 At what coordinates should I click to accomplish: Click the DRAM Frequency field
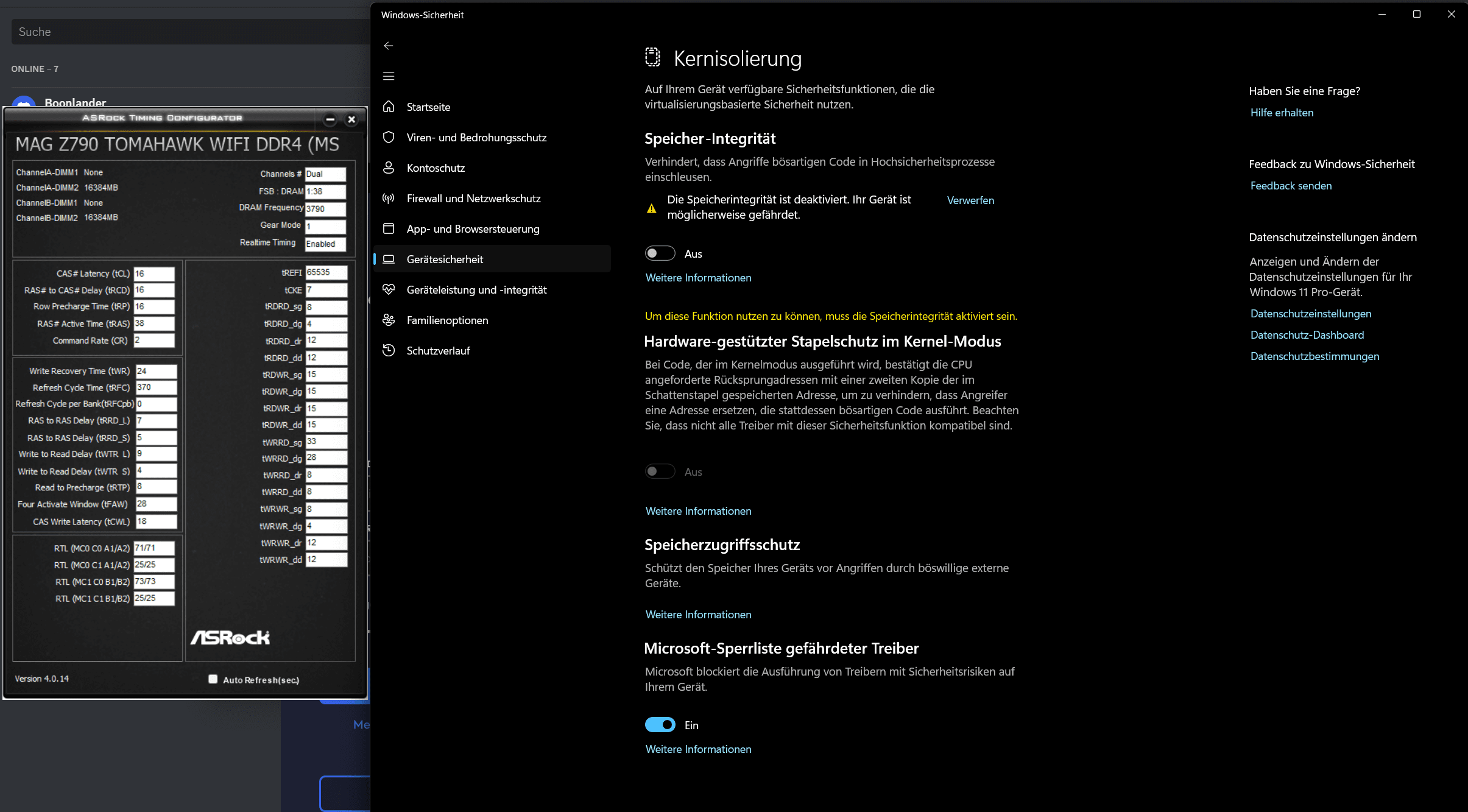pyautogui.click(x=325, y=209)
